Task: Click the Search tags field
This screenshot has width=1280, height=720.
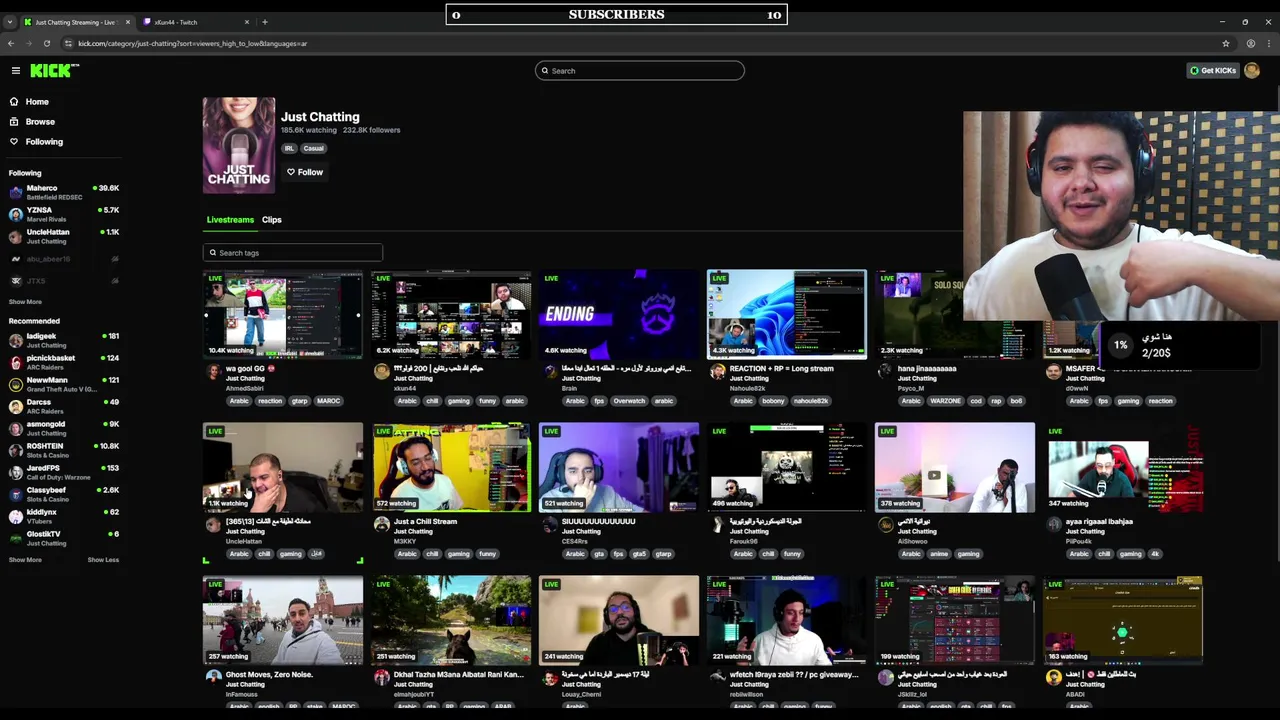Action: click(x=292, y=253)
